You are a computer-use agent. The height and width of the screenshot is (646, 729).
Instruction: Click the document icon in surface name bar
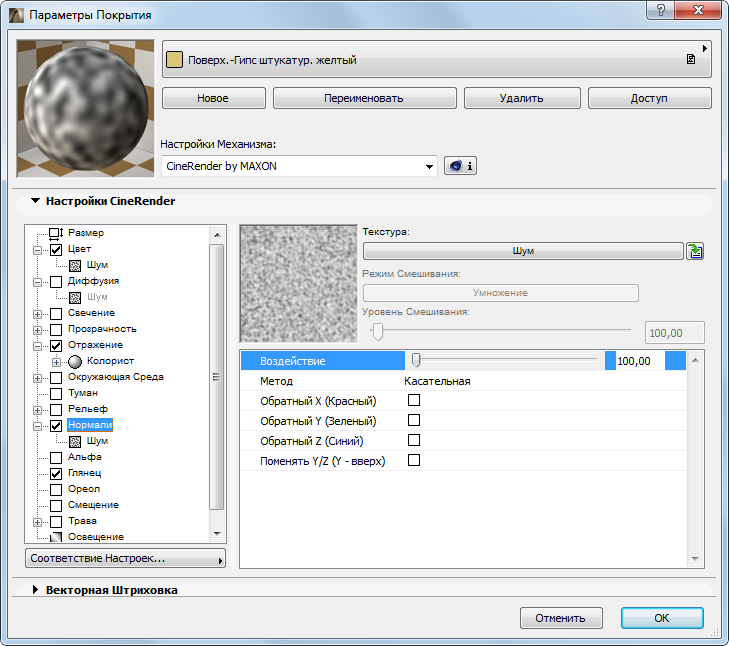pos(691,59)
